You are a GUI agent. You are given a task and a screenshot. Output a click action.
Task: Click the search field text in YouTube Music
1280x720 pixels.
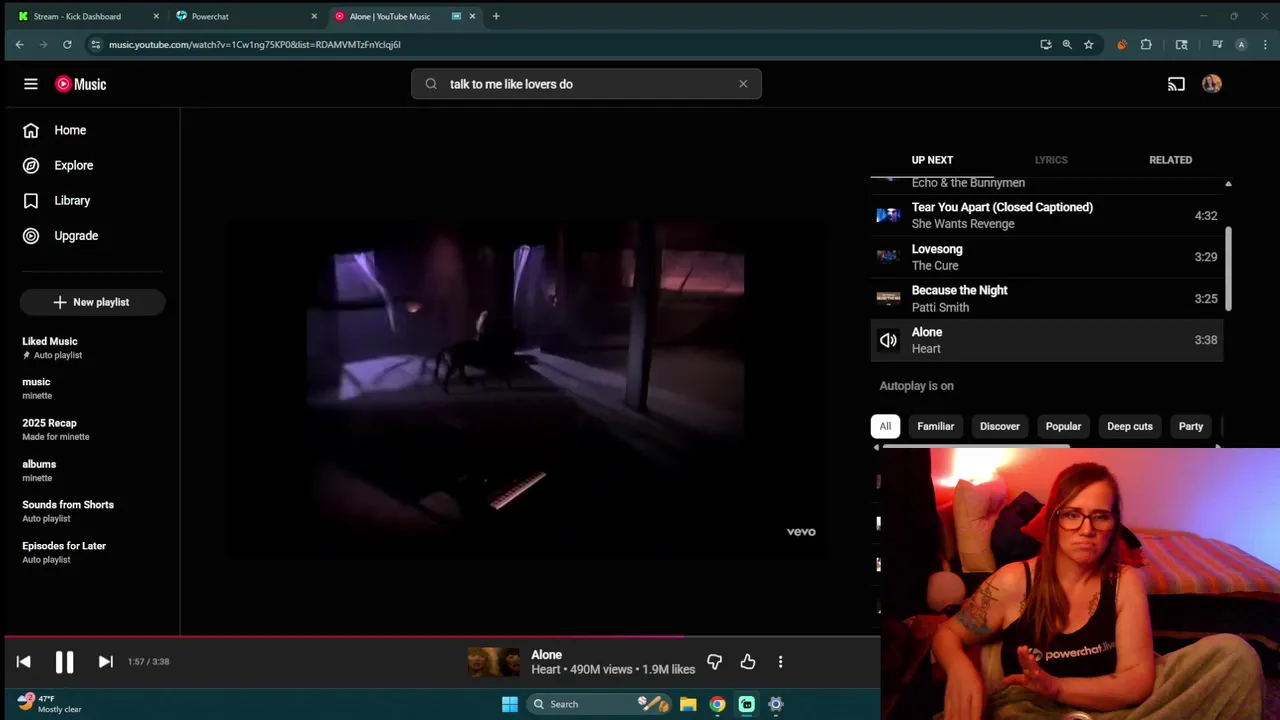coord(511,84)
